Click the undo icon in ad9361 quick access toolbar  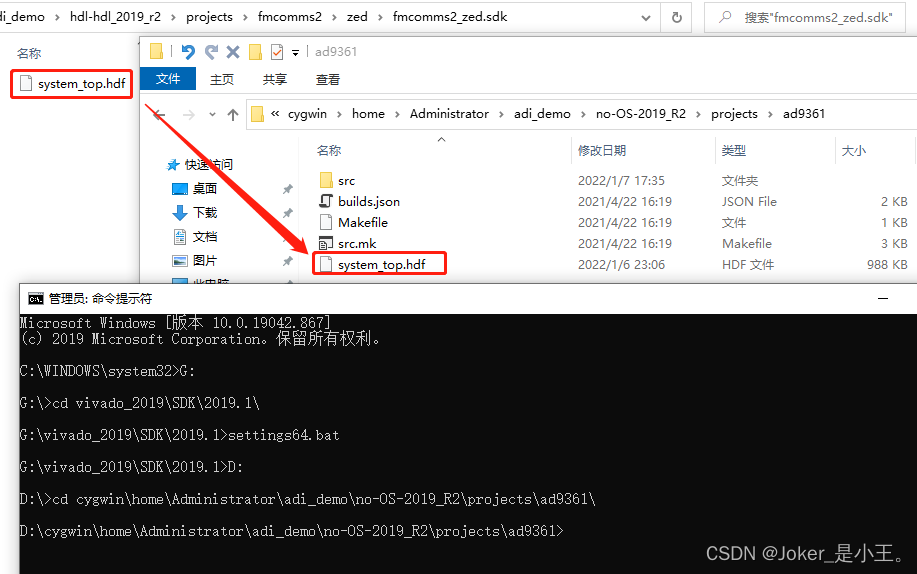click(188, 52)
